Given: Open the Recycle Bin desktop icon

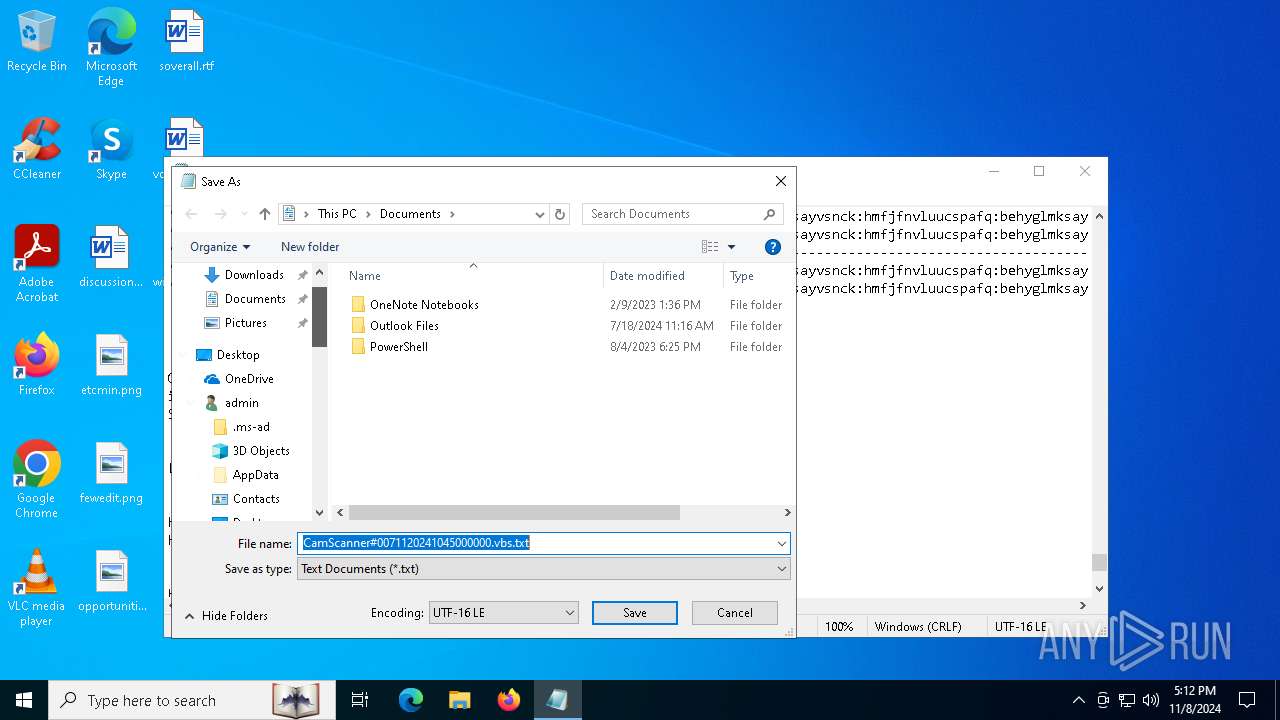Looking at the screenshot, I should [37, 42].
